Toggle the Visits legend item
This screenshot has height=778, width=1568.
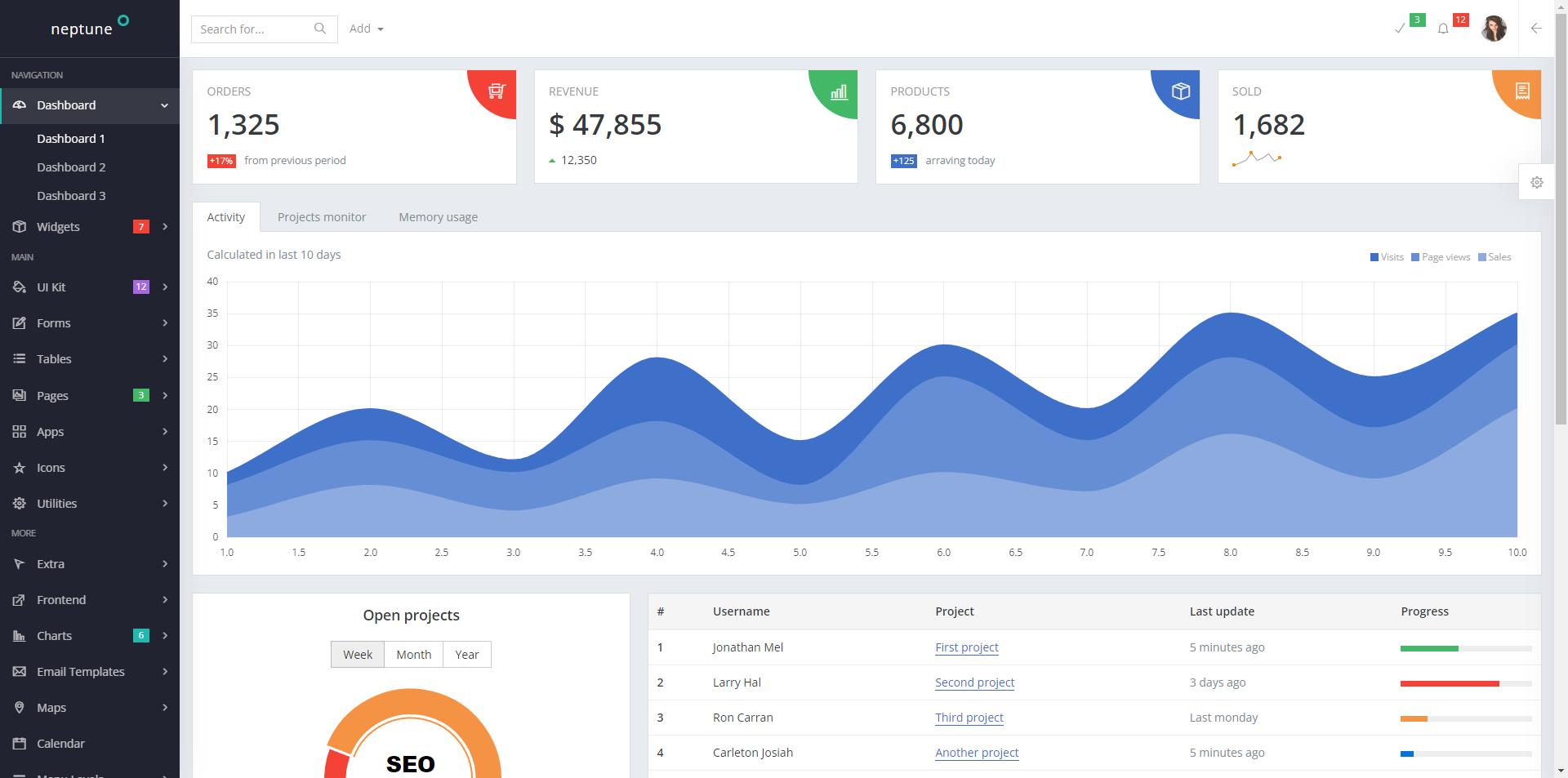point(1387,257)
